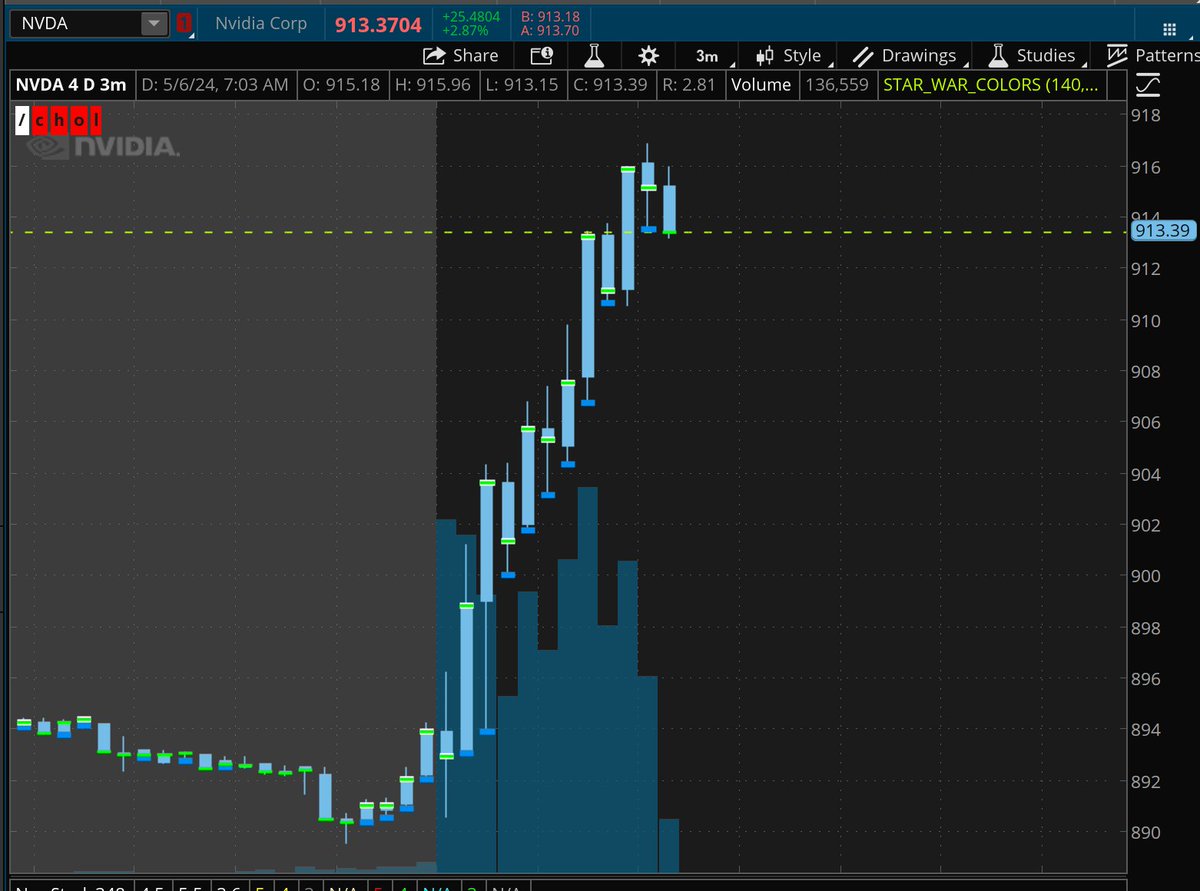Click the red 'l' chart label
1200x891 pixels.
click(x=94, y=123)
